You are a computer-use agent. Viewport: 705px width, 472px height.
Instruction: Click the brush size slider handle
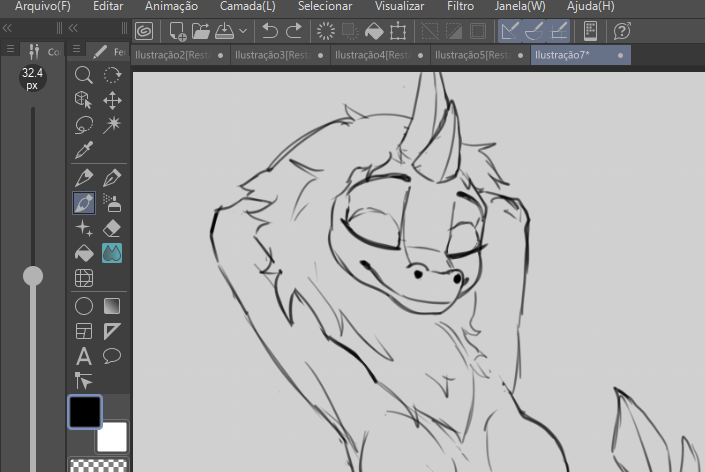point(33,276)
